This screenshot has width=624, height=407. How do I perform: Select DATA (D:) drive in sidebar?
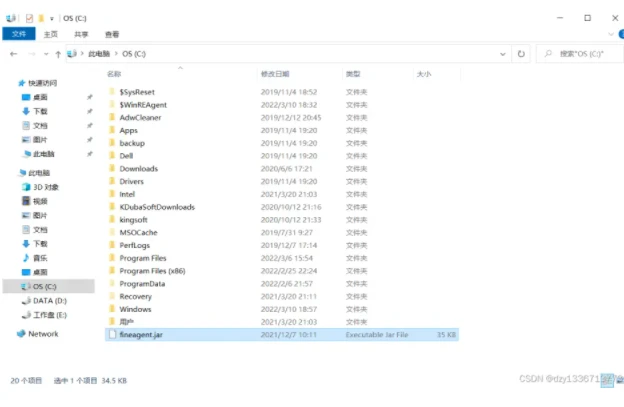(x=49, y=300)
